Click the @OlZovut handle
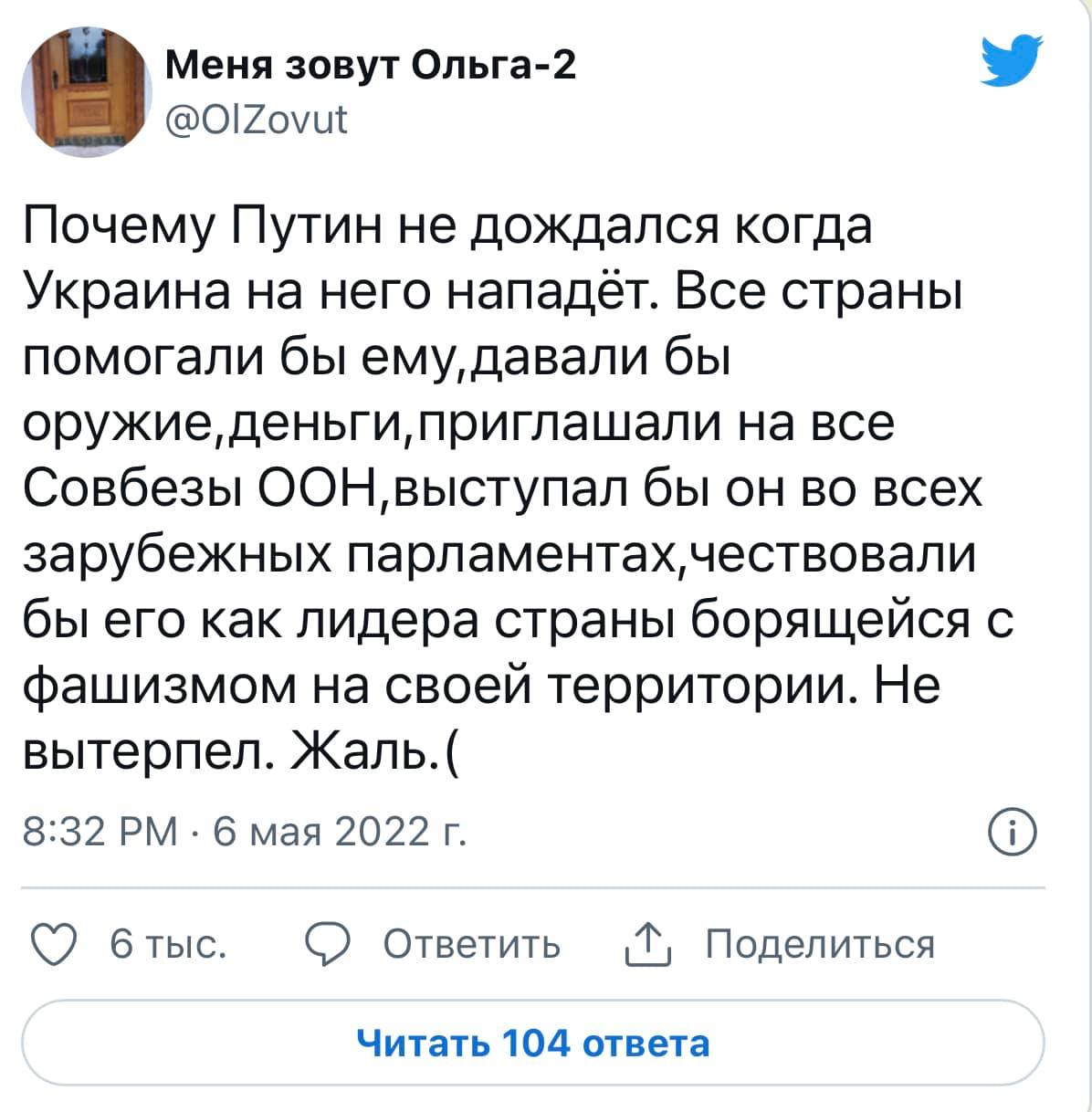The height and width of the screenshot is (1112, 1092). [257, 118]
